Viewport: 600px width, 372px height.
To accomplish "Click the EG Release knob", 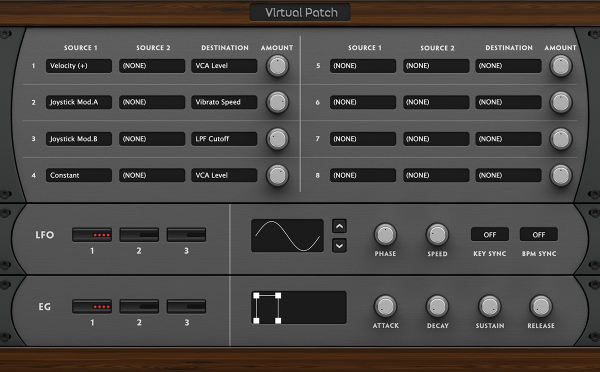I will click(x=541, y=306).
